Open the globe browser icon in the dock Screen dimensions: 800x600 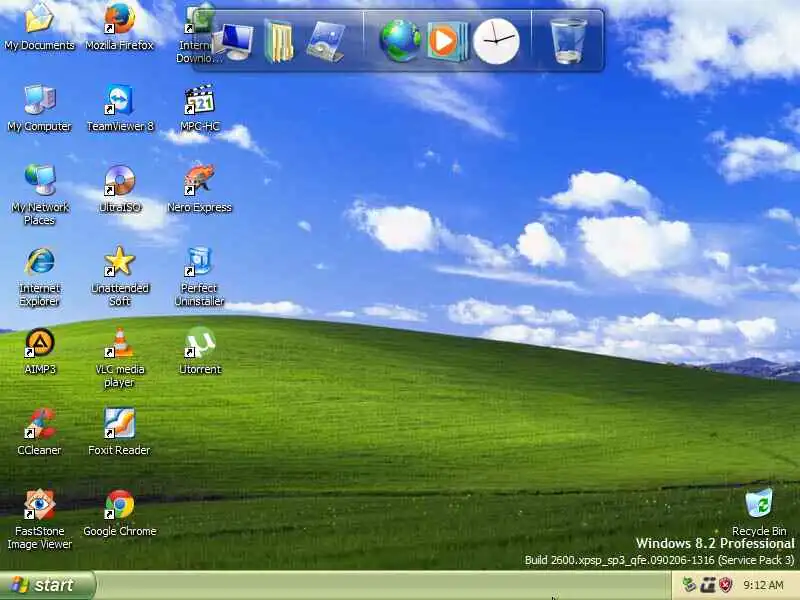(x=400, y=41)
